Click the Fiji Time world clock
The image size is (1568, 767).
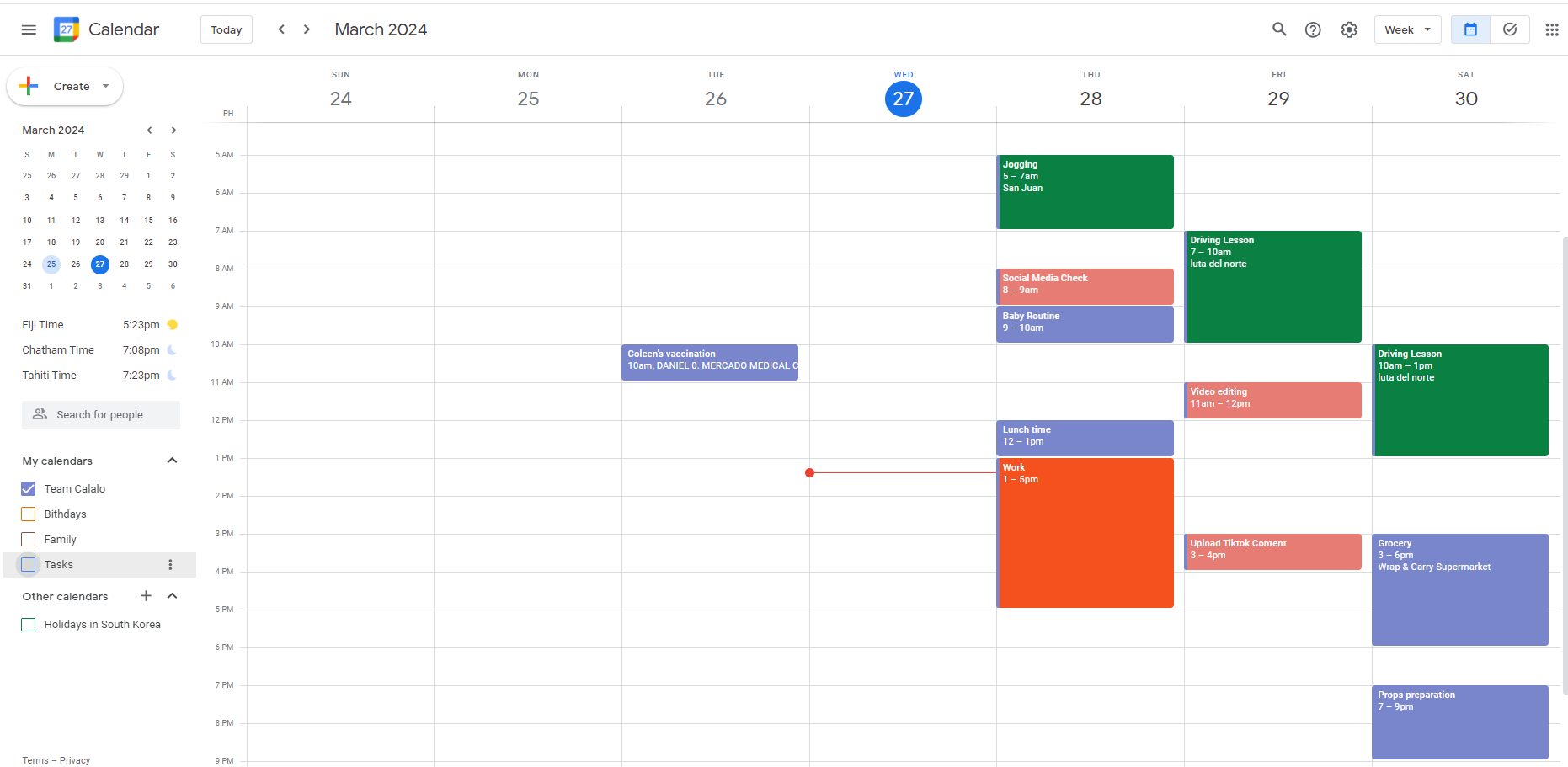(x=100, y=325)
